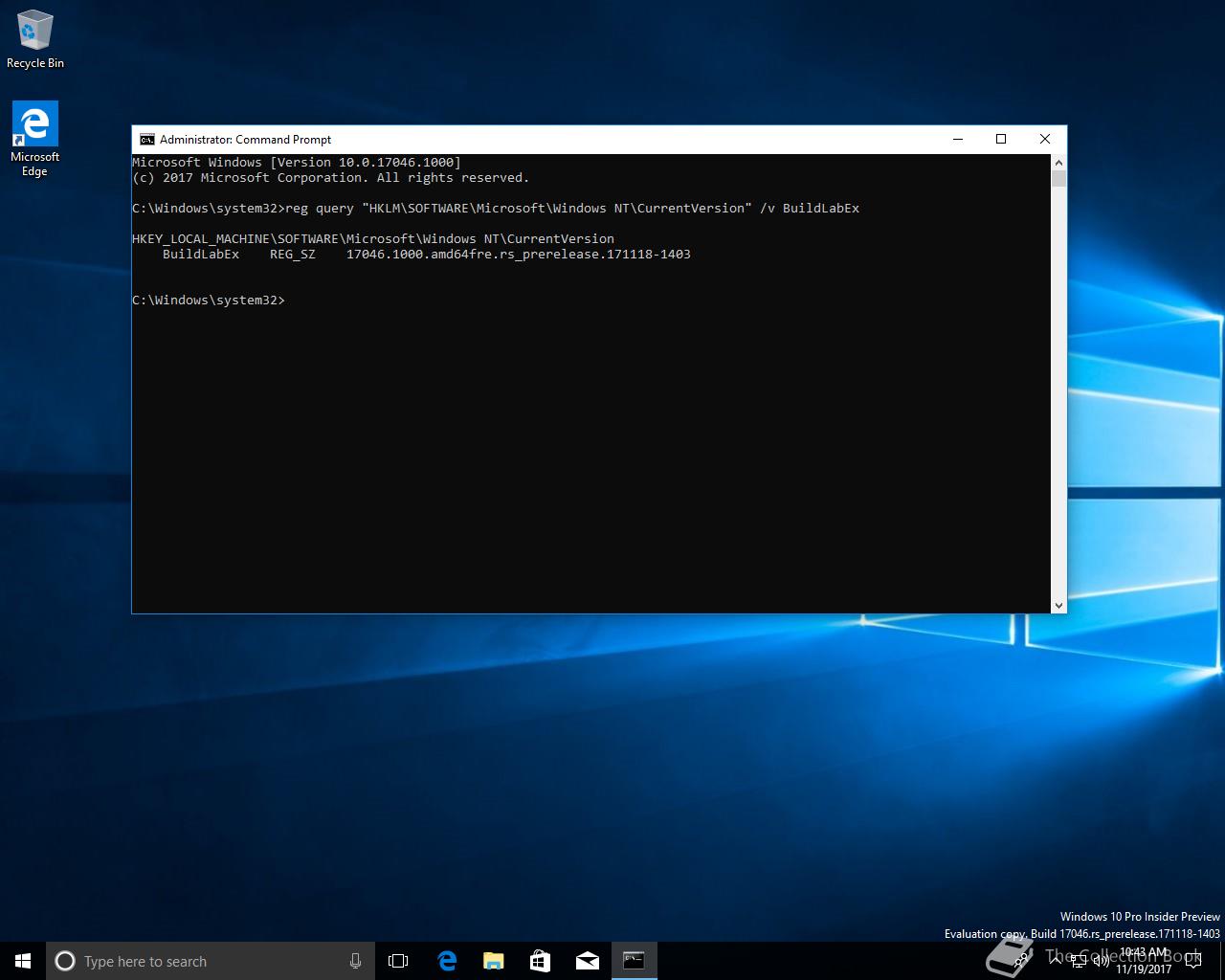
Task: Click the 'Administrator: Command Prompt' title bar
Action: point(532,139)
